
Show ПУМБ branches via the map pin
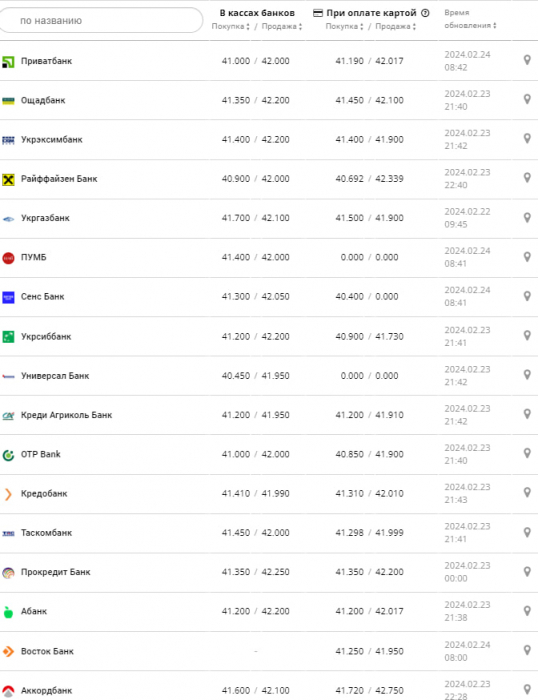pos(527,257)
